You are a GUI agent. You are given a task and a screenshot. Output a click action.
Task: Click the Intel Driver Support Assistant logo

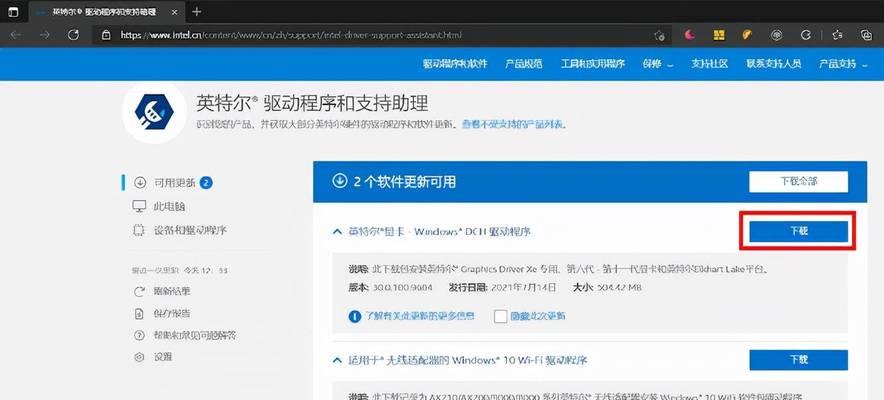pyautogui.click(x=154, y=112)
